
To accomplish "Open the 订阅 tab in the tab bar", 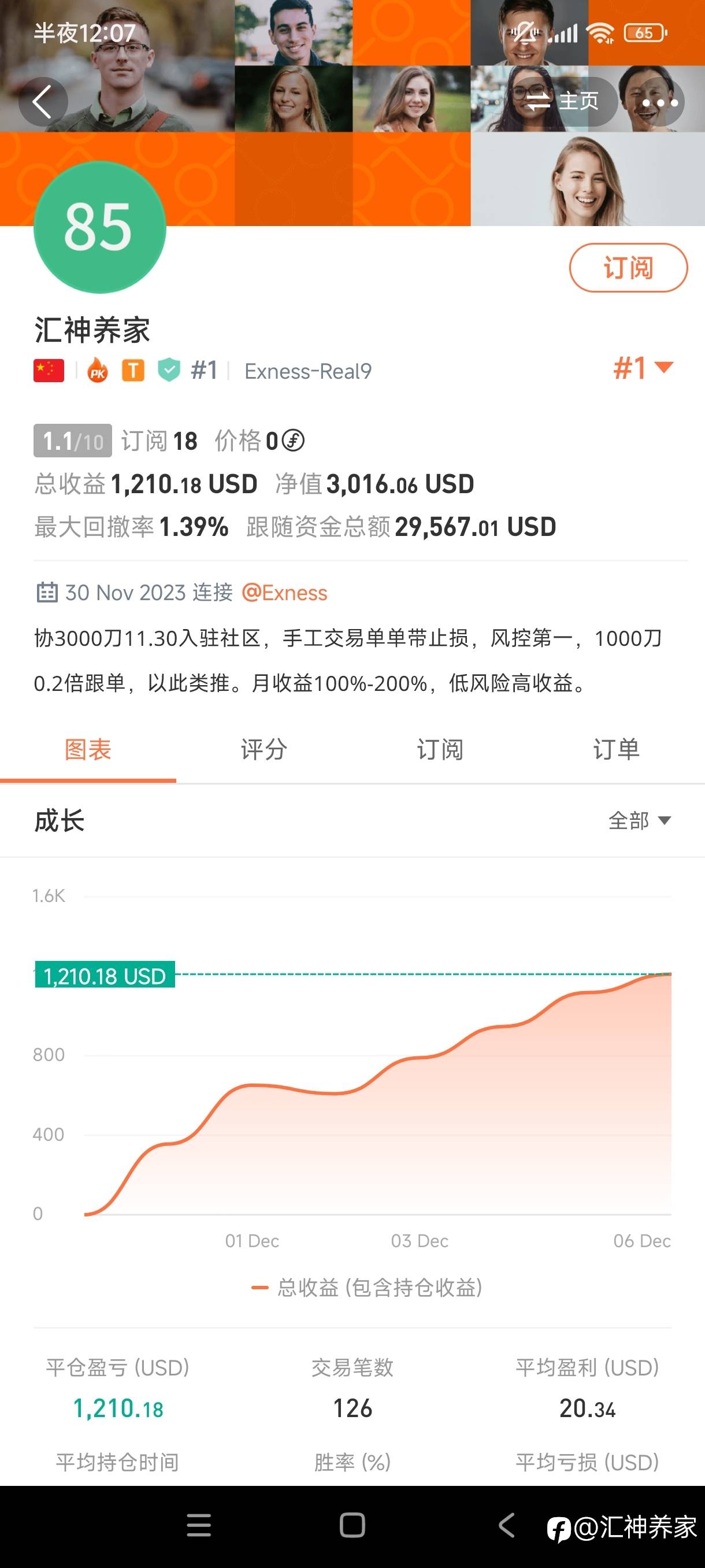I will point(440,750).
